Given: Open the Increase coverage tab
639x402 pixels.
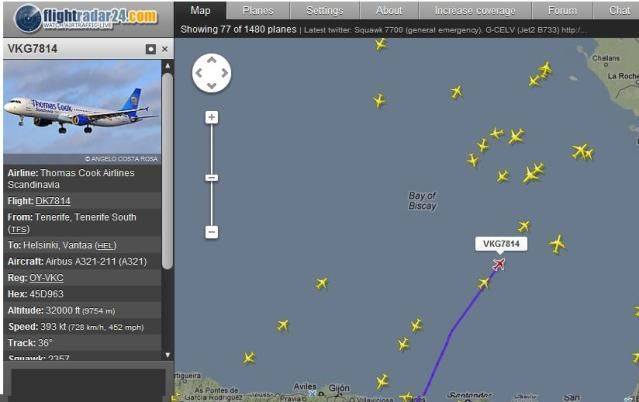Looking at the screenshot, I should pyautogui.click(x=475, y=10).
